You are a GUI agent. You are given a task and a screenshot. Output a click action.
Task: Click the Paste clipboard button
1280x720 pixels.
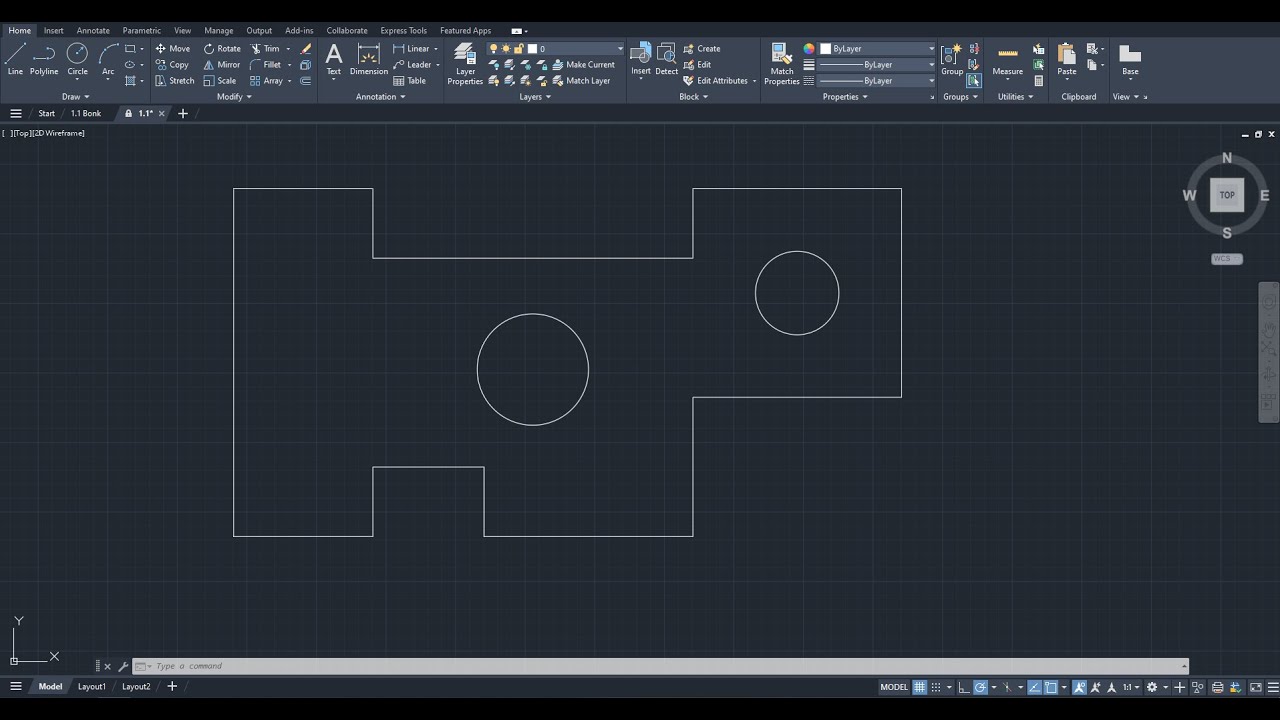coord(1067,59)
